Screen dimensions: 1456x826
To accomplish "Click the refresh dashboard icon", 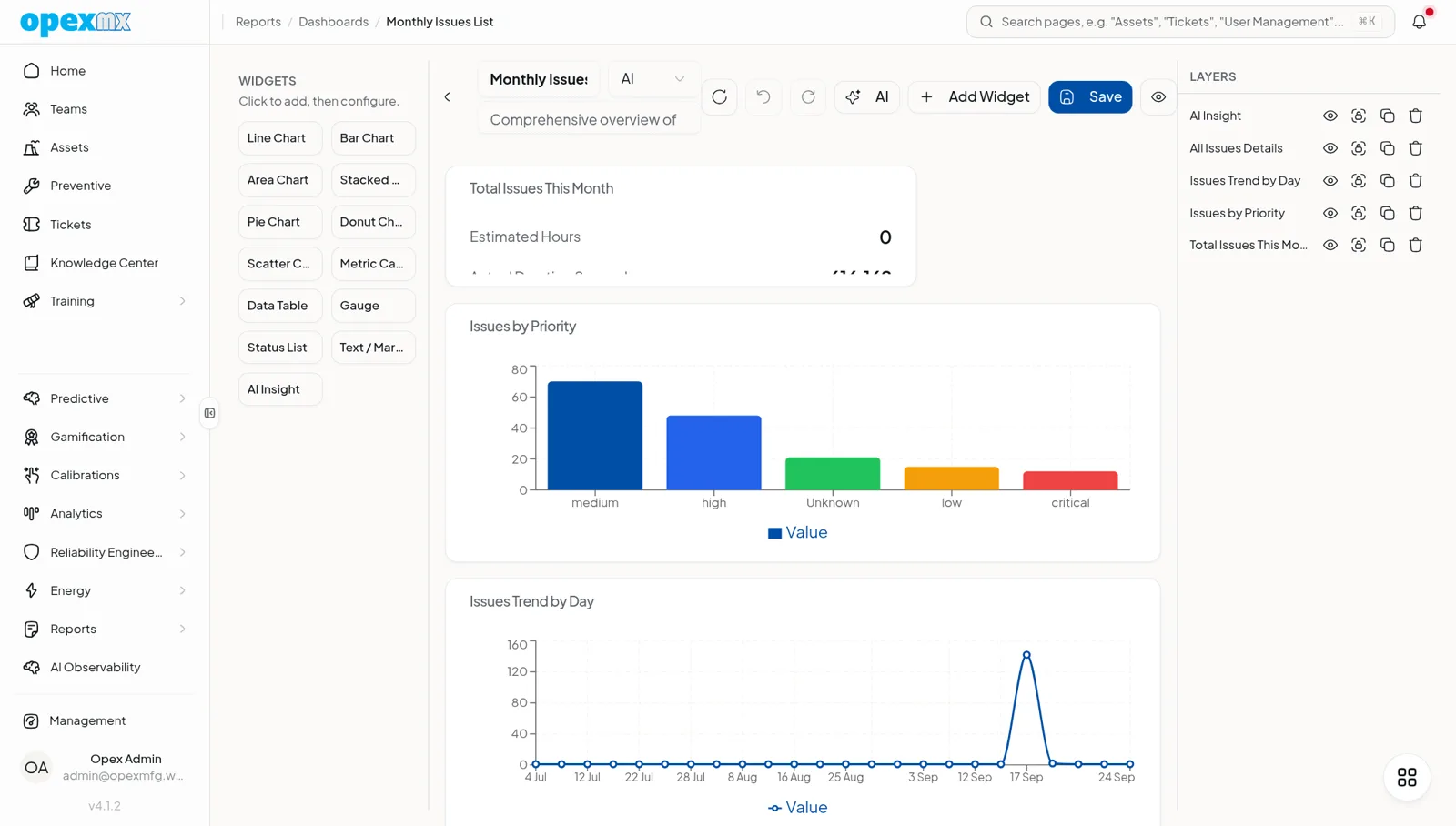I will (x=719, y=96).
